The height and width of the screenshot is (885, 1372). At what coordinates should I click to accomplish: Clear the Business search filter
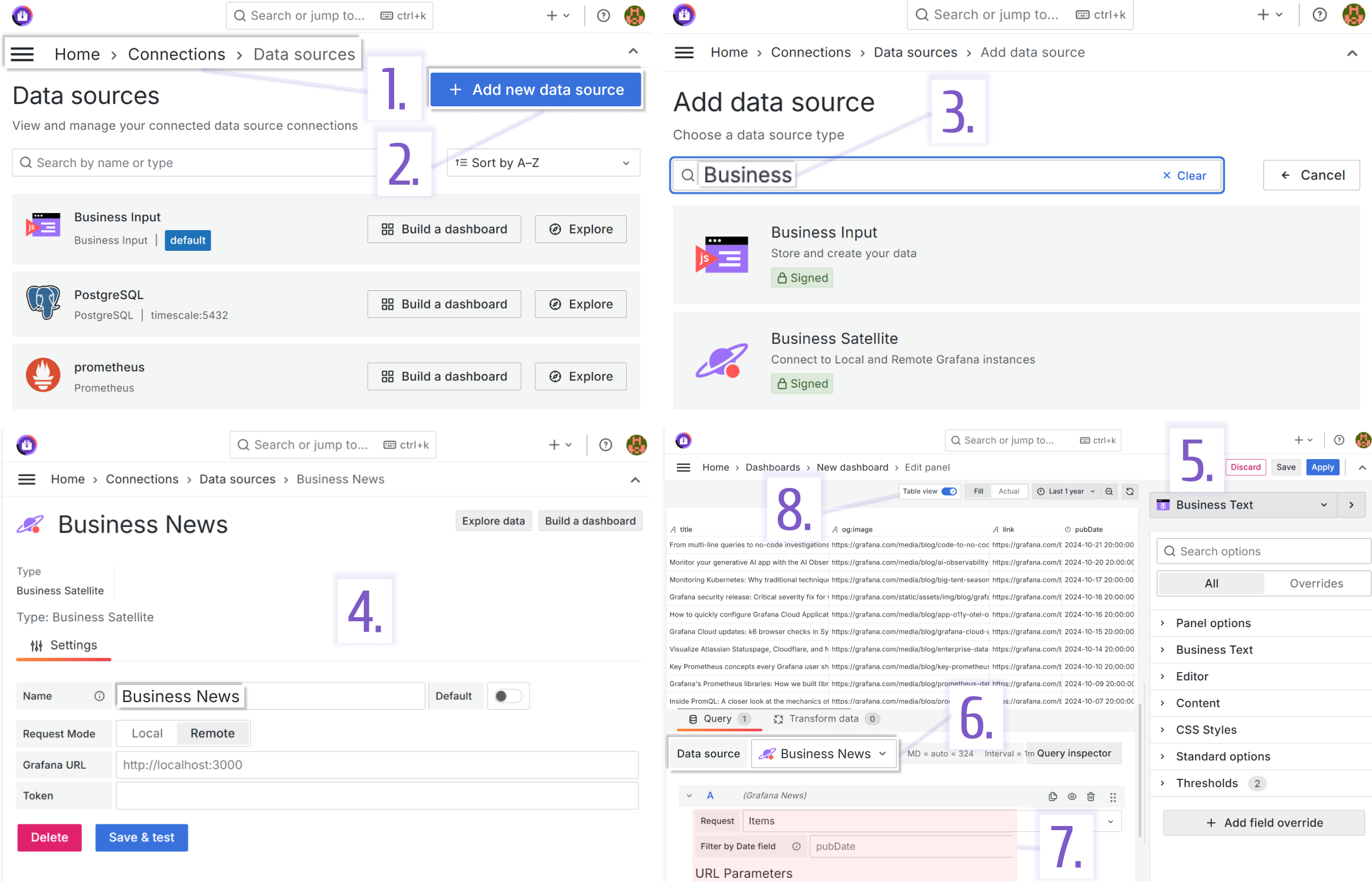click(x=1184, y=176)
